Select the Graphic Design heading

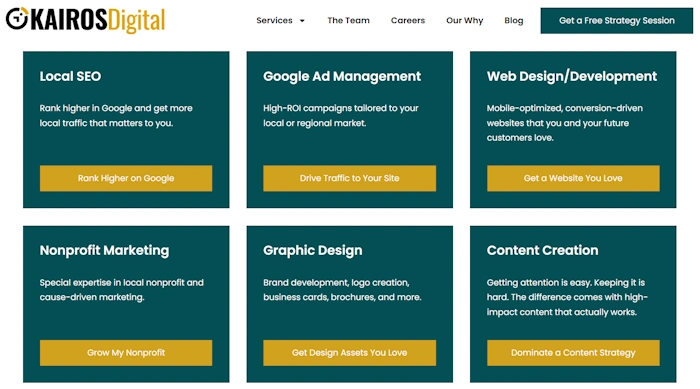pyautogui.click(x=312, y=251)
